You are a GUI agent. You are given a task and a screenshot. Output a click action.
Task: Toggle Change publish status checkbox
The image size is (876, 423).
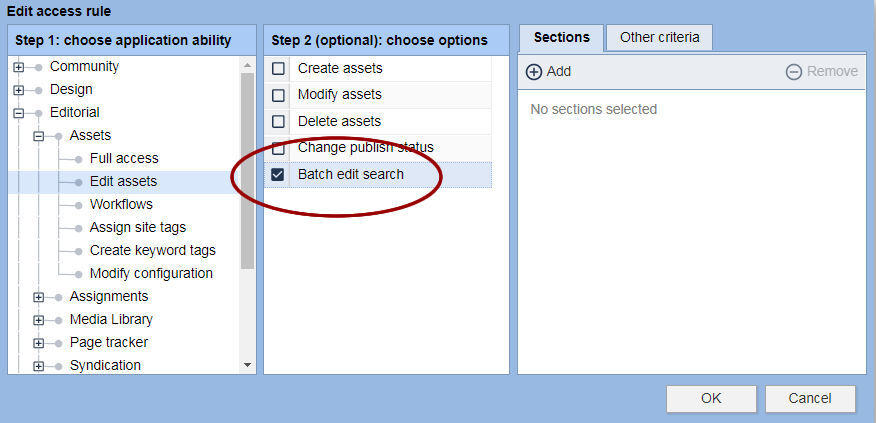click(278, 148)
